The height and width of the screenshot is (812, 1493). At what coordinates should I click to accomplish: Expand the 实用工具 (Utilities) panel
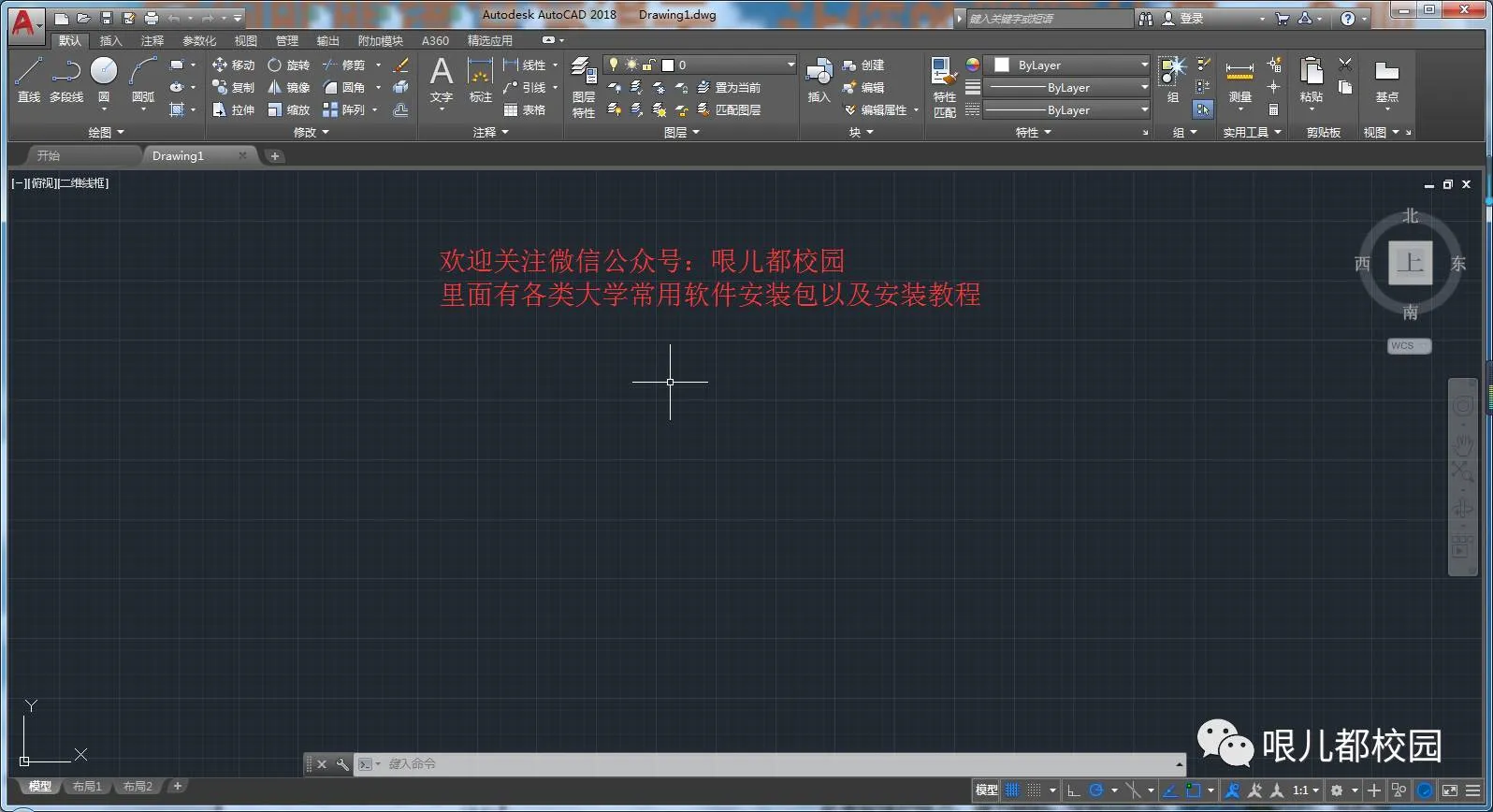1253,132
